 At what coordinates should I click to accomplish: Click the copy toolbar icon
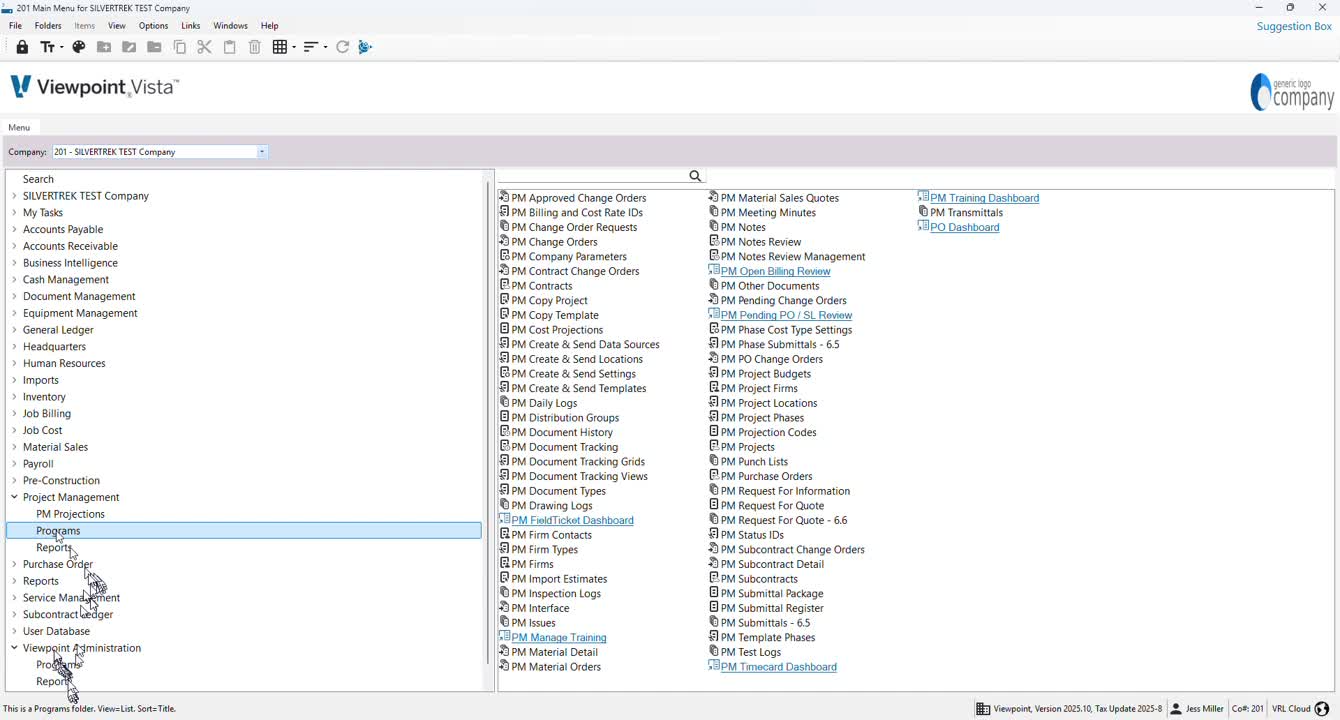(180, 47)
